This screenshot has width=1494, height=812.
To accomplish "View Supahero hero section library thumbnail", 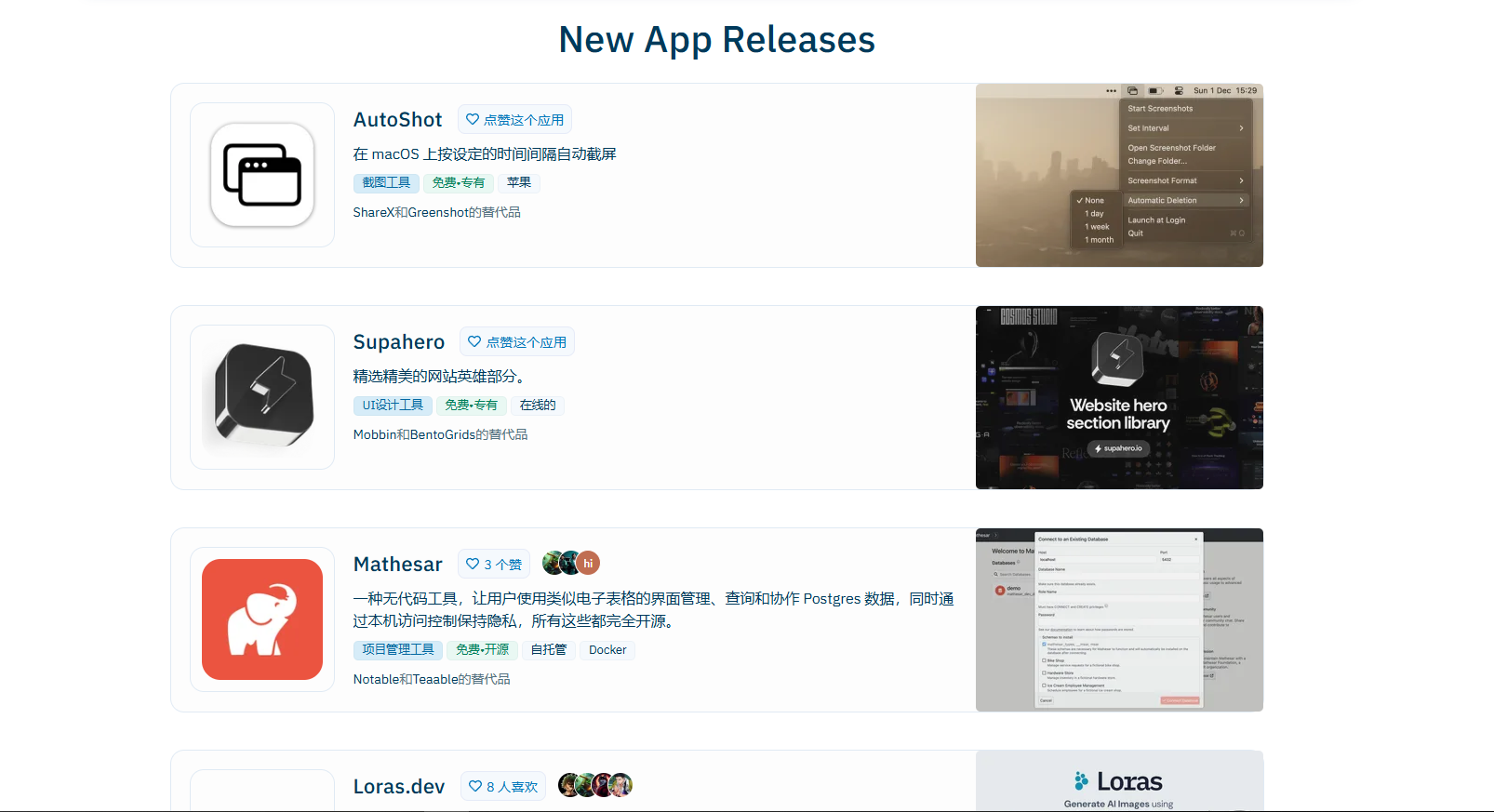I will coord(1119,398).
